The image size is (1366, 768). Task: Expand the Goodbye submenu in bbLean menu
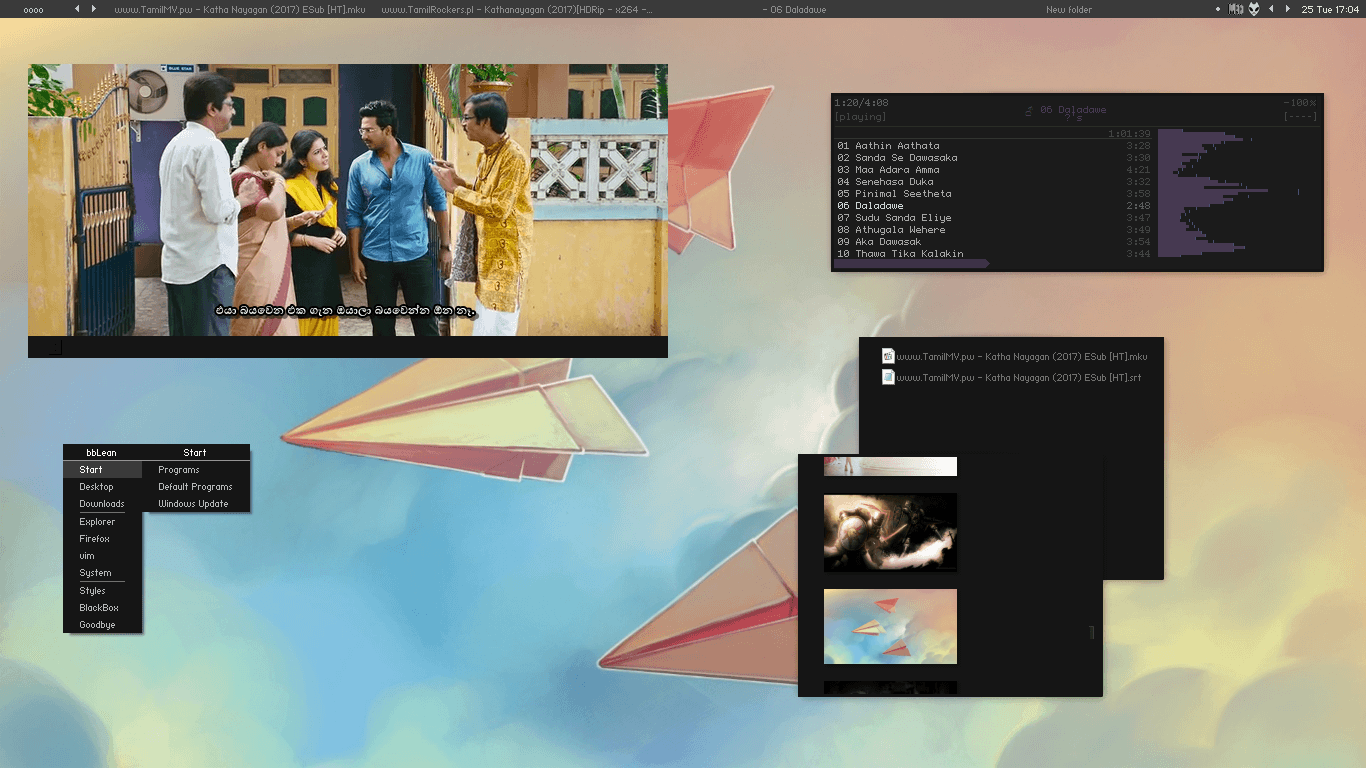[x=103, y=625]
